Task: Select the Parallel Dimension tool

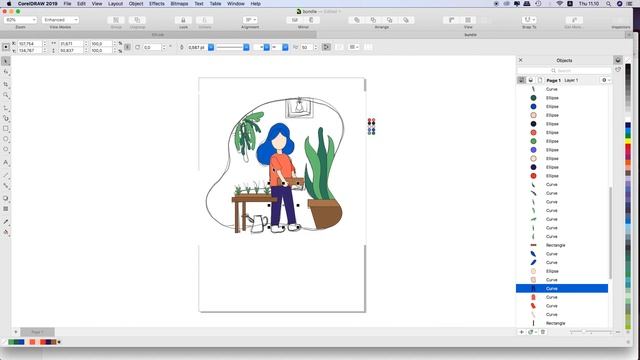Action: [x=6, y=175]
